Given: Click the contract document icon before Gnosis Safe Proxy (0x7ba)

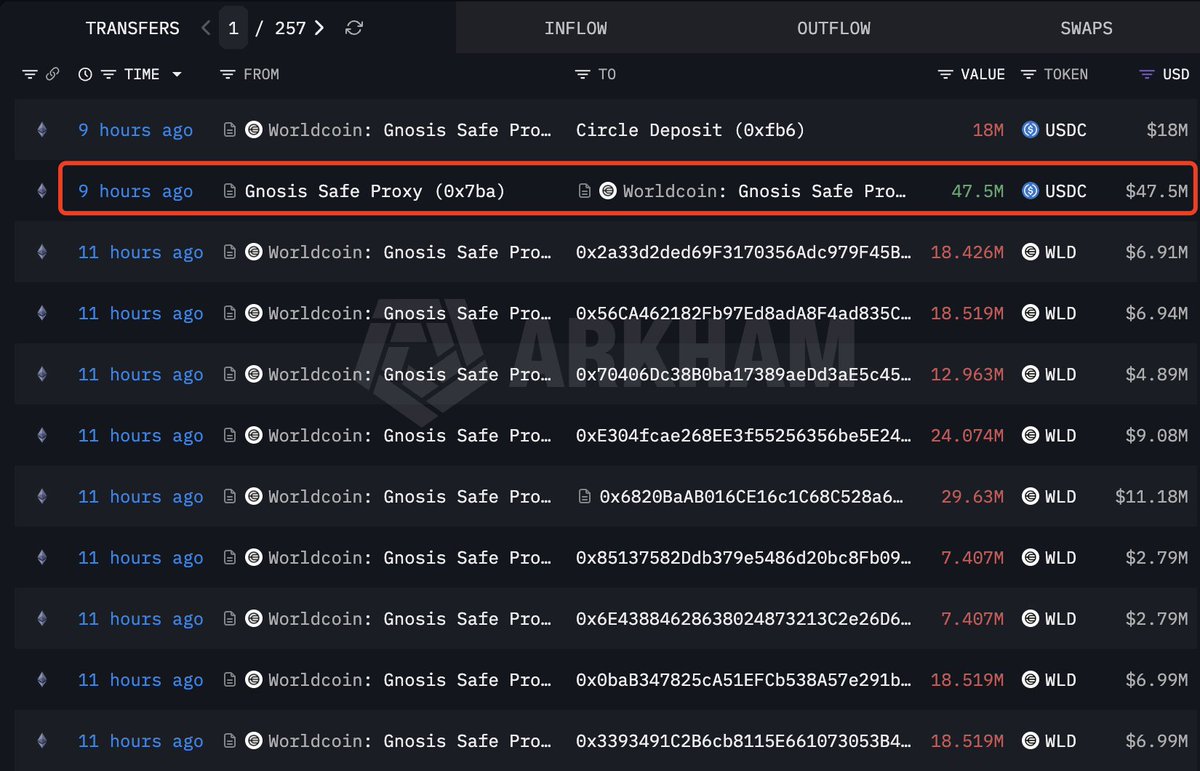Looking at the screenshot, I should tap(230, 191).
